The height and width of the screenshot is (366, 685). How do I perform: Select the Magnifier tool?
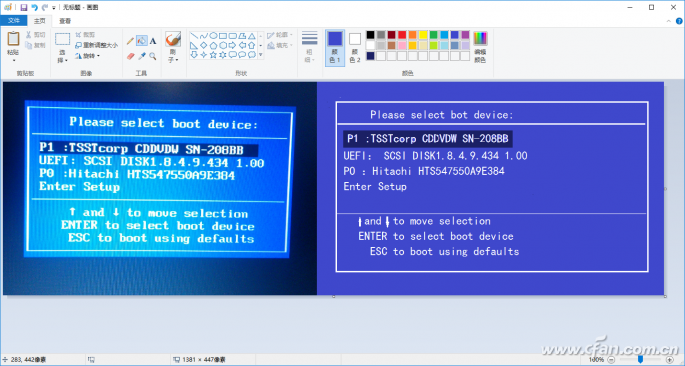[153, 56]
